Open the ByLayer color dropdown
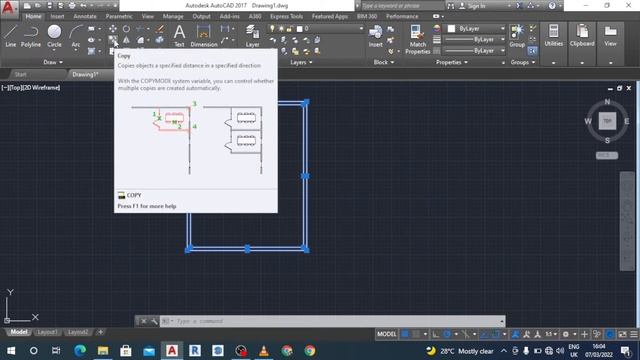The width and height of the screenshot is (640, 360). point(502,29)
